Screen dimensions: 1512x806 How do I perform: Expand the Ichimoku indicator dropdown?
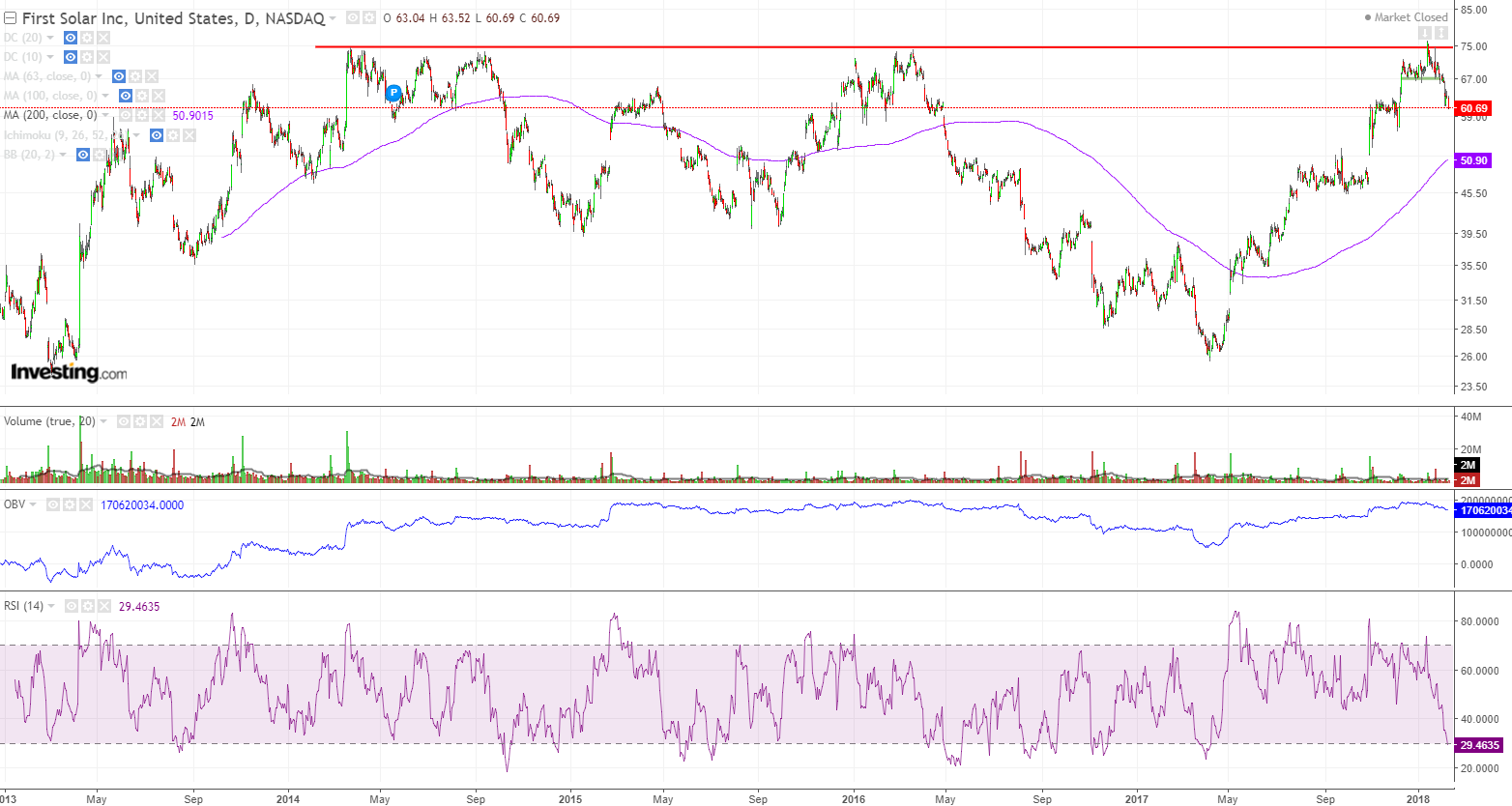pyautogui.click(x=136, y=135)
